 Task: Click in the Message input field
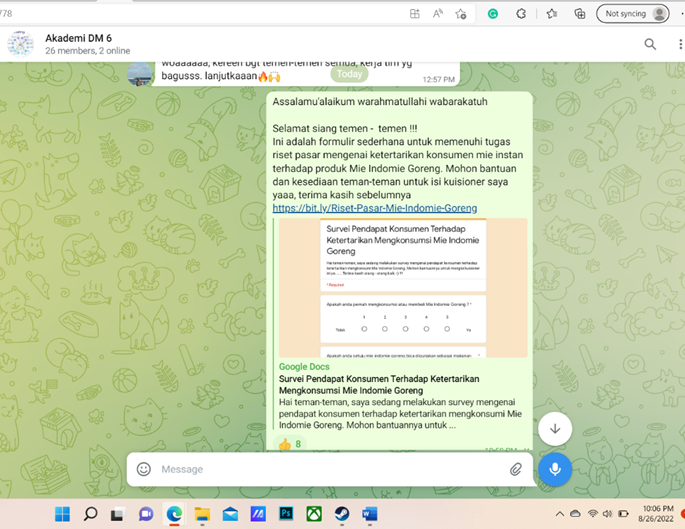tap(330, 470)
